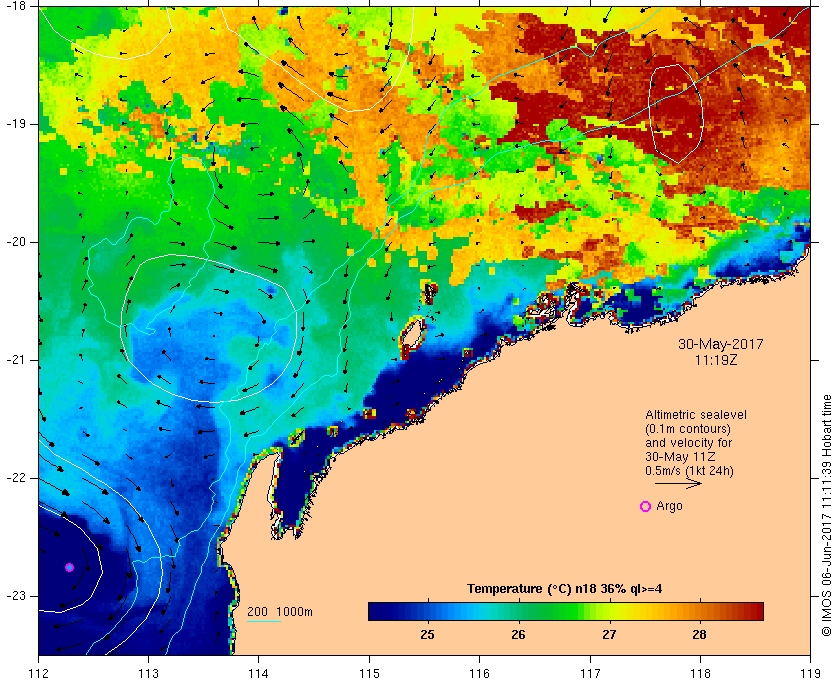Click the latitude axis label -20
The width and height of the screenshot is (840, 680).
[14, 242]
